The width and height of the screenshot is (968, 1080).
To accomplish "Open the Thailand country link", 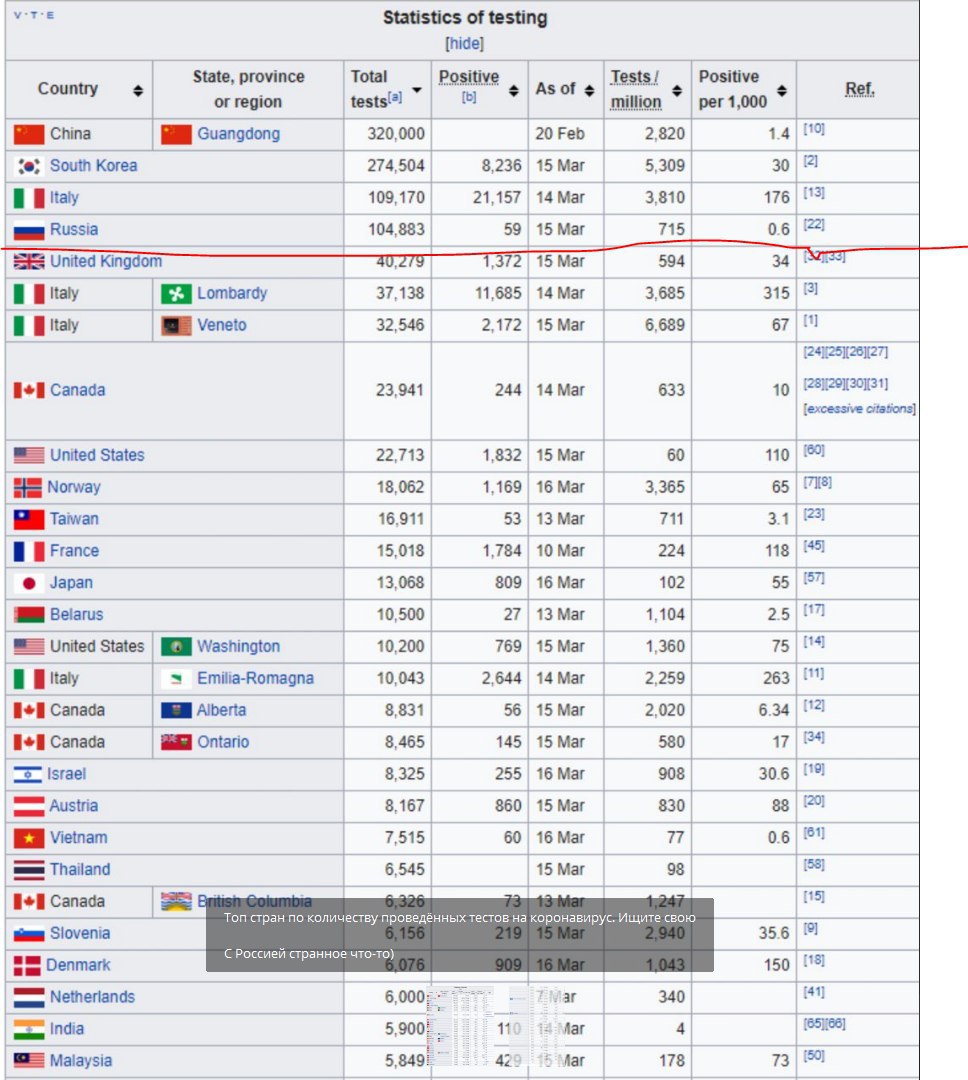I will click(80, 870).
